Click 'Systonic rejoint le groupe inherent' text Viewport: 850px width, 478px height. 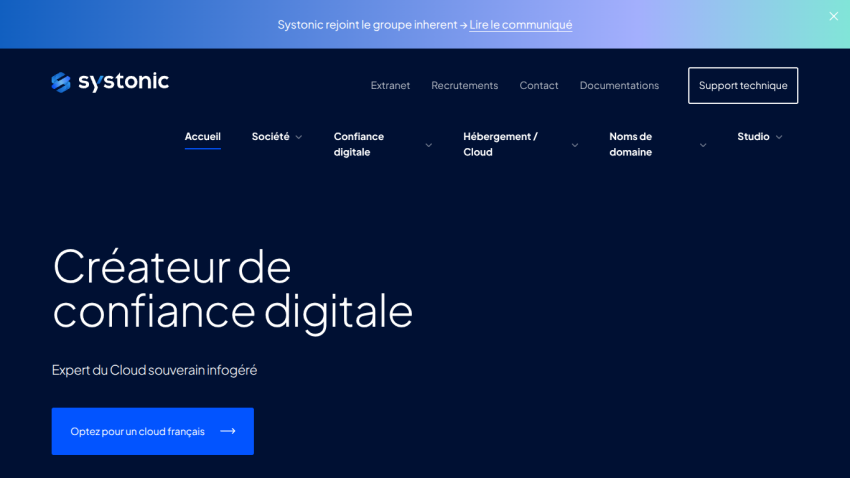[x=368, y=25]
